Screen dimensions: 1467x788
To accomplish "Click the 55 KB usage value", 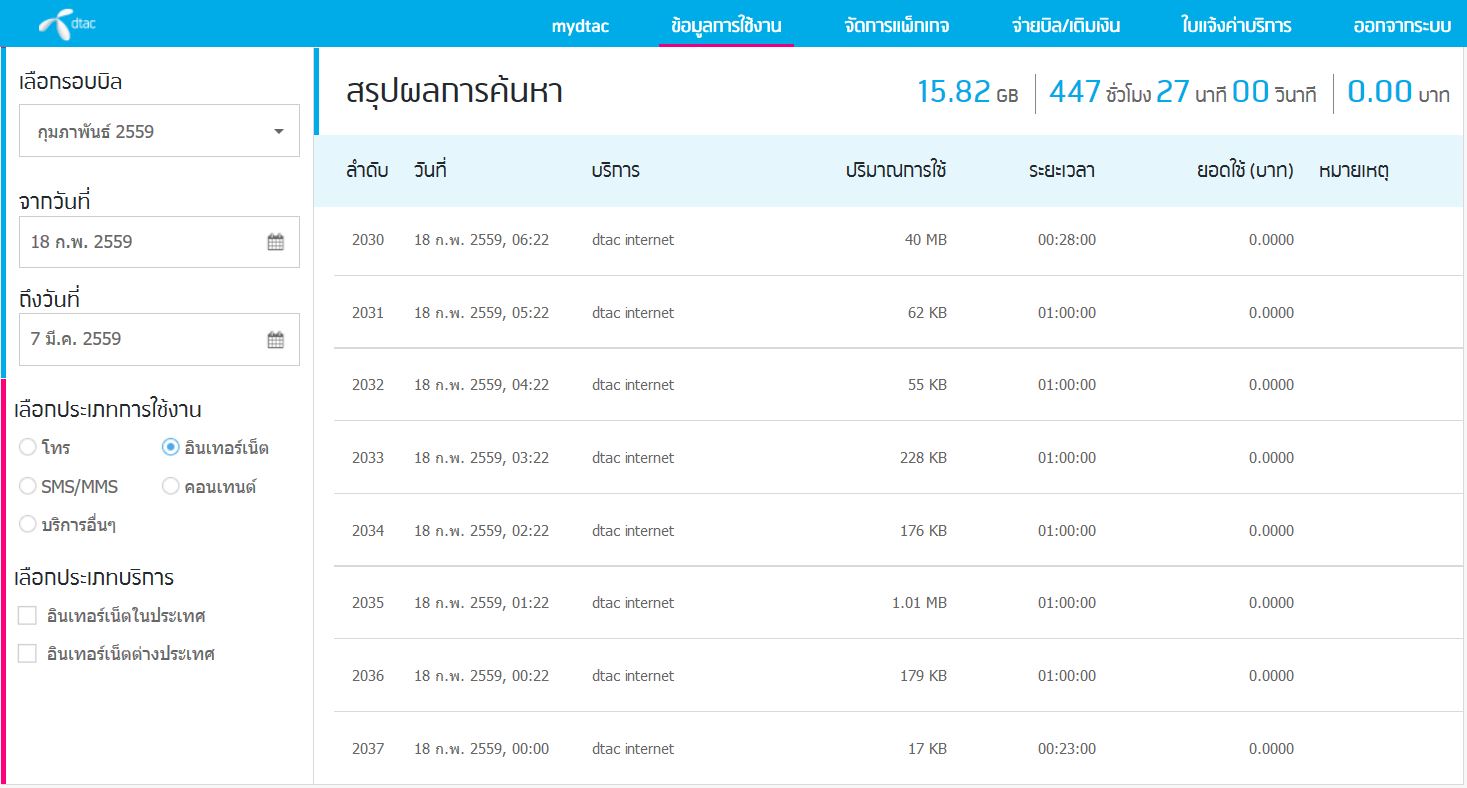I will (928, 385).
